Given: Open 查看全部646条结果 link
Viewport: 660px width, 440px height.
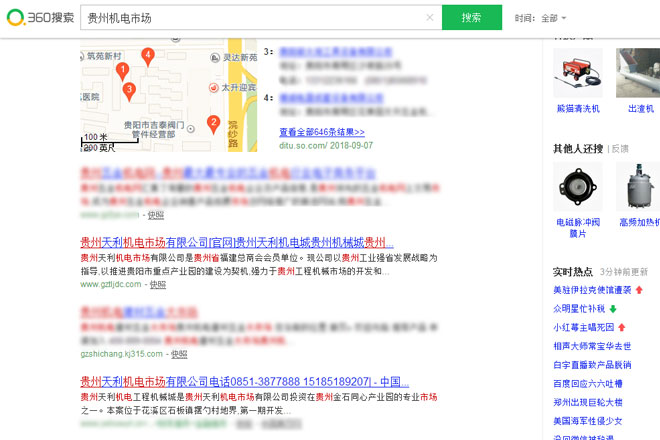Looking at the screenshot, I should pyautogui.click(x=322, y=132).
